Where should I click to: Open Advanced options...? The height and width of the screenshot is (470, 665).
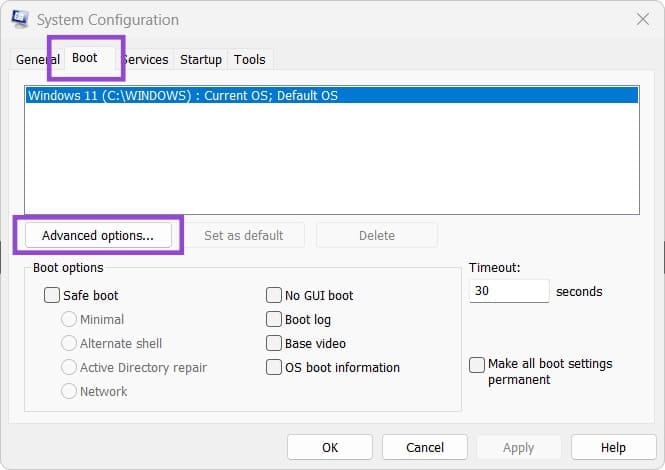(x=98, y=235)
